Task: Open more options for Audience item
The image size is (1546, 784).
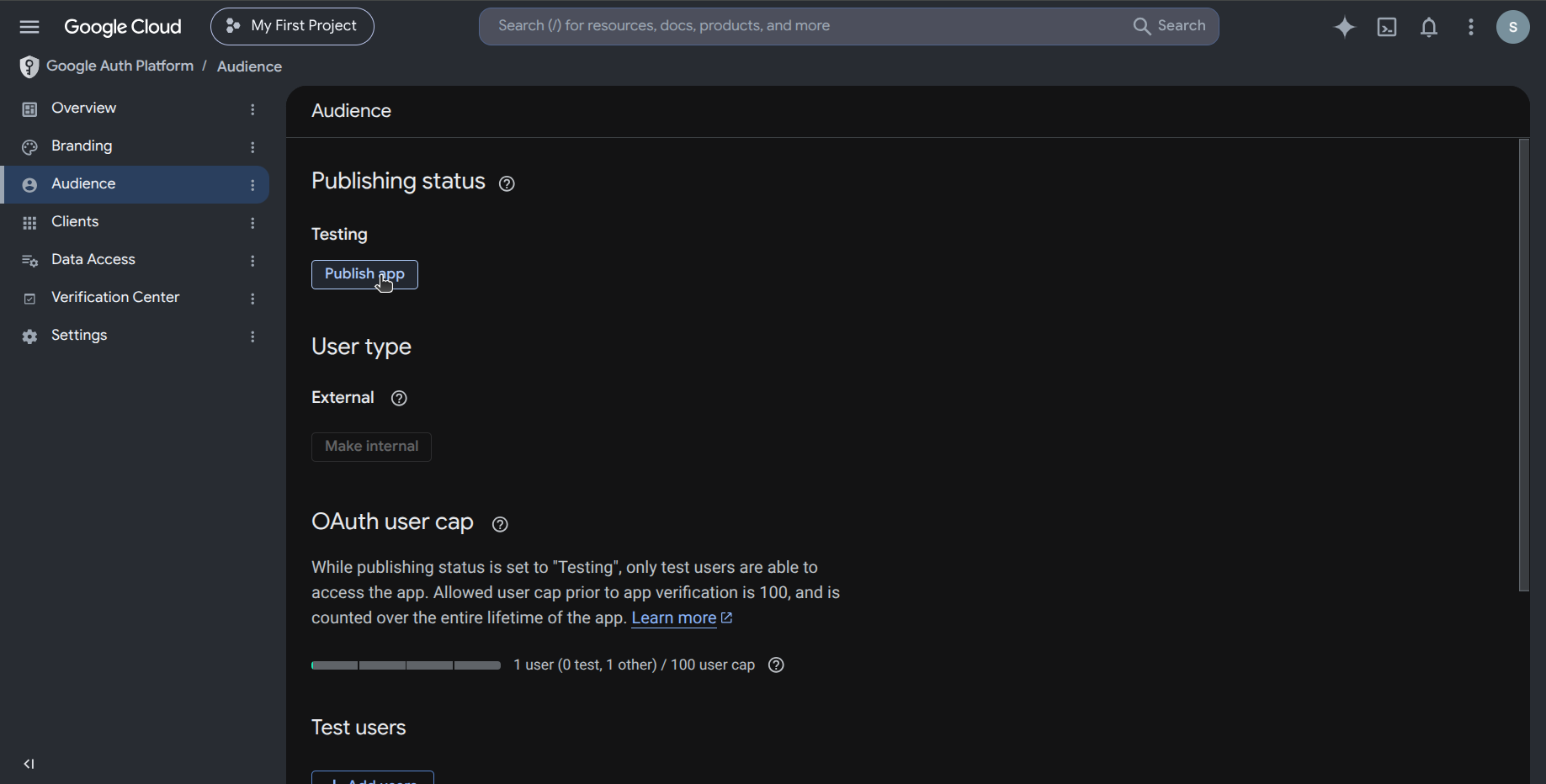Action: [252, 185]
